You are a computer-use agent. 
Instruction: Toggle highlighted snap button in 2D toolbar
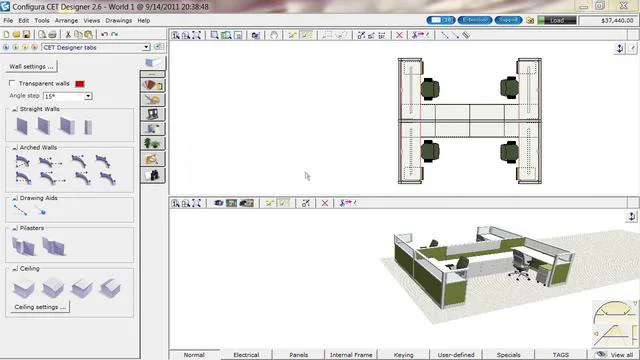306,36
